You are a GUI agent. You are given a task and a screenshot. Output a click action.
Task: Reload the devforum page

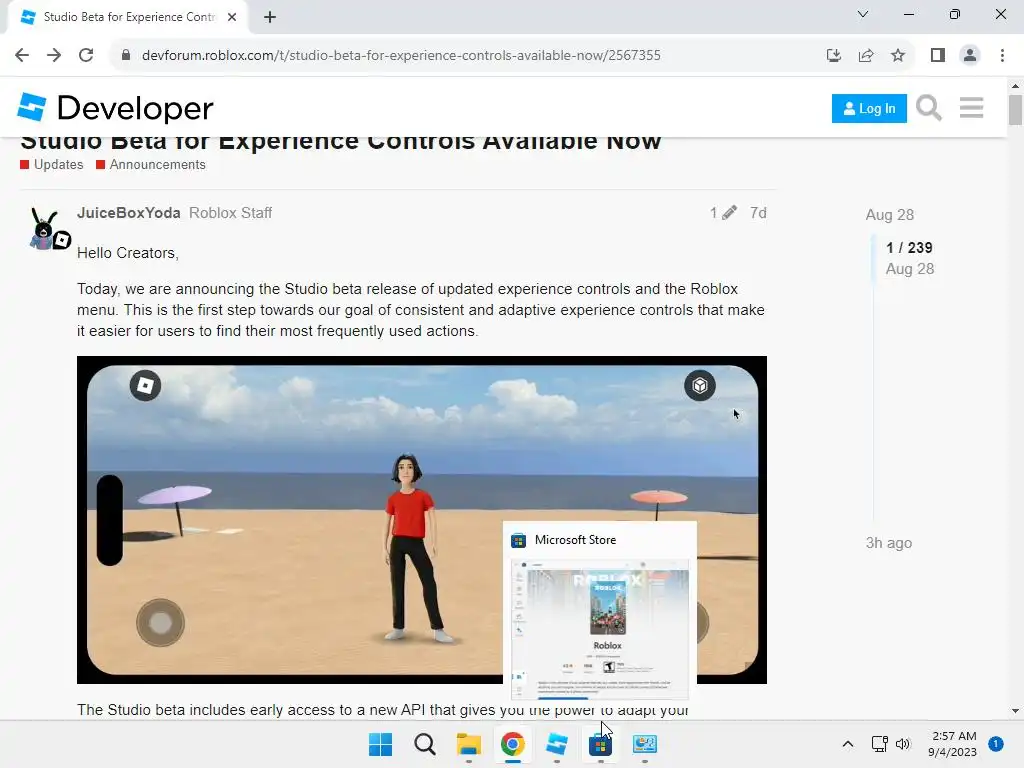(86, 56)
